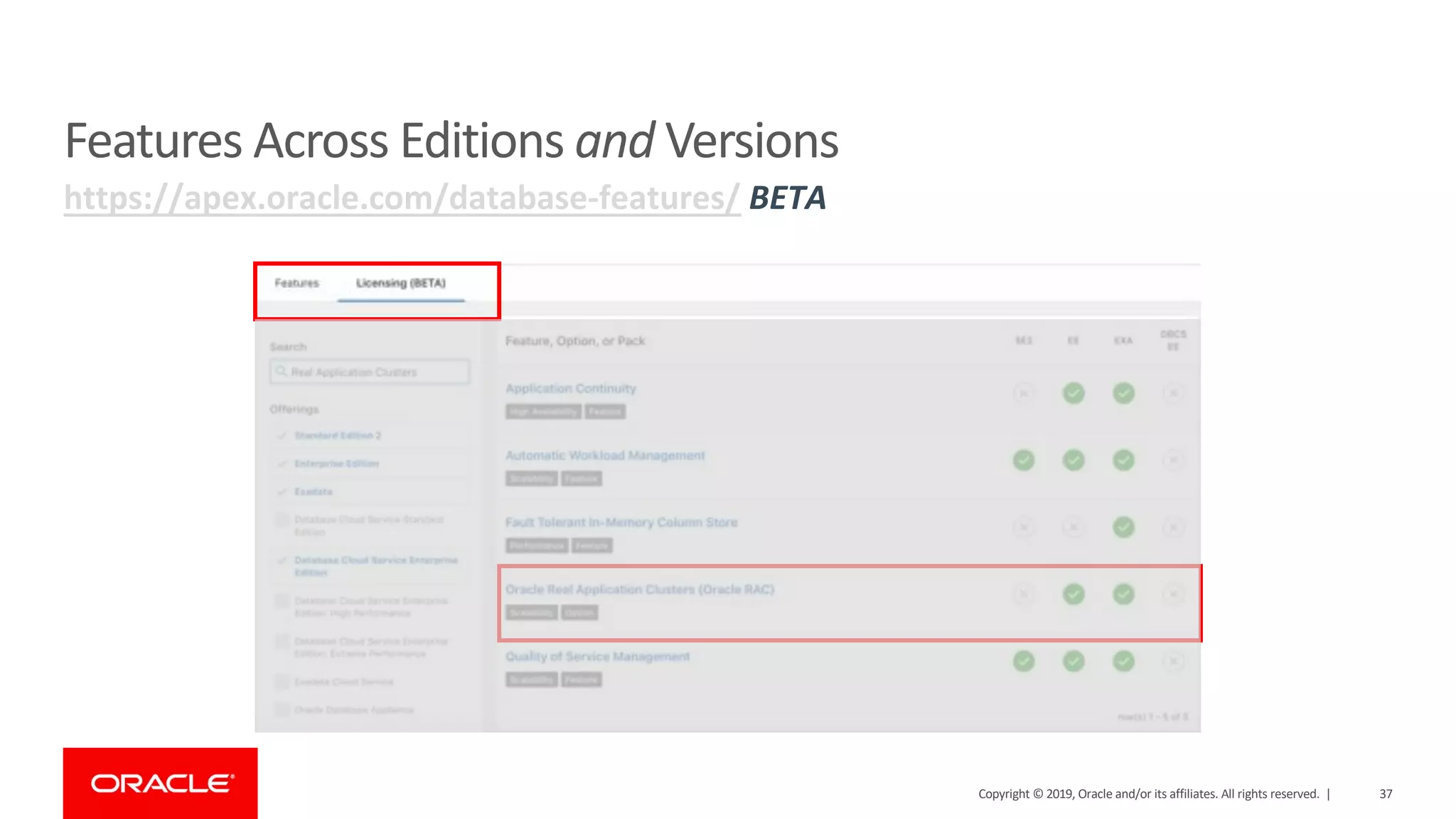This screenshot has width=1456, height=819.
Task: Click the EXA column header
Action: tap(1123, 341)
